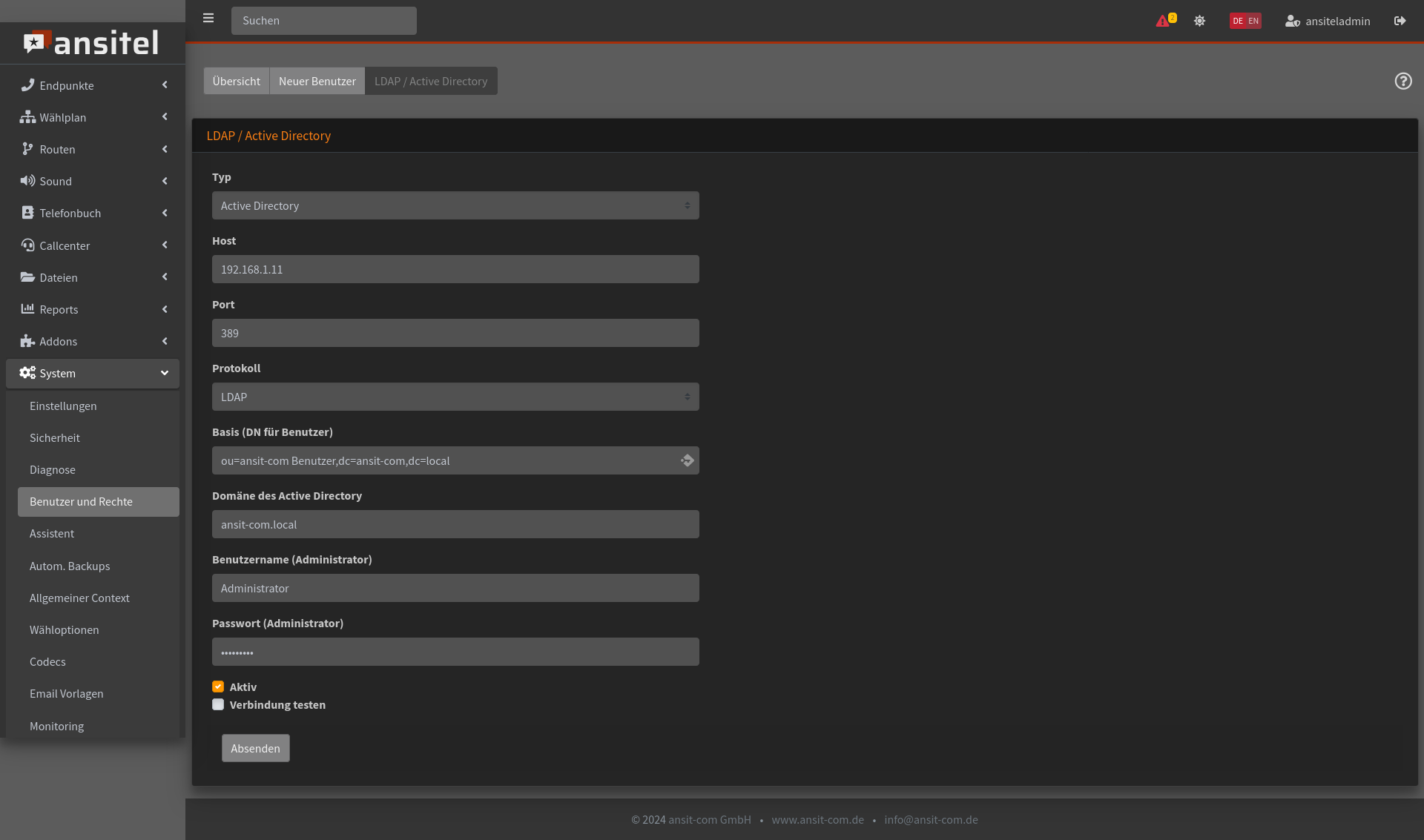The width and height of the screenshot is (1424, 840).
Task: Open the www.ansit-com.de footer link
Action: click(817, 819)
